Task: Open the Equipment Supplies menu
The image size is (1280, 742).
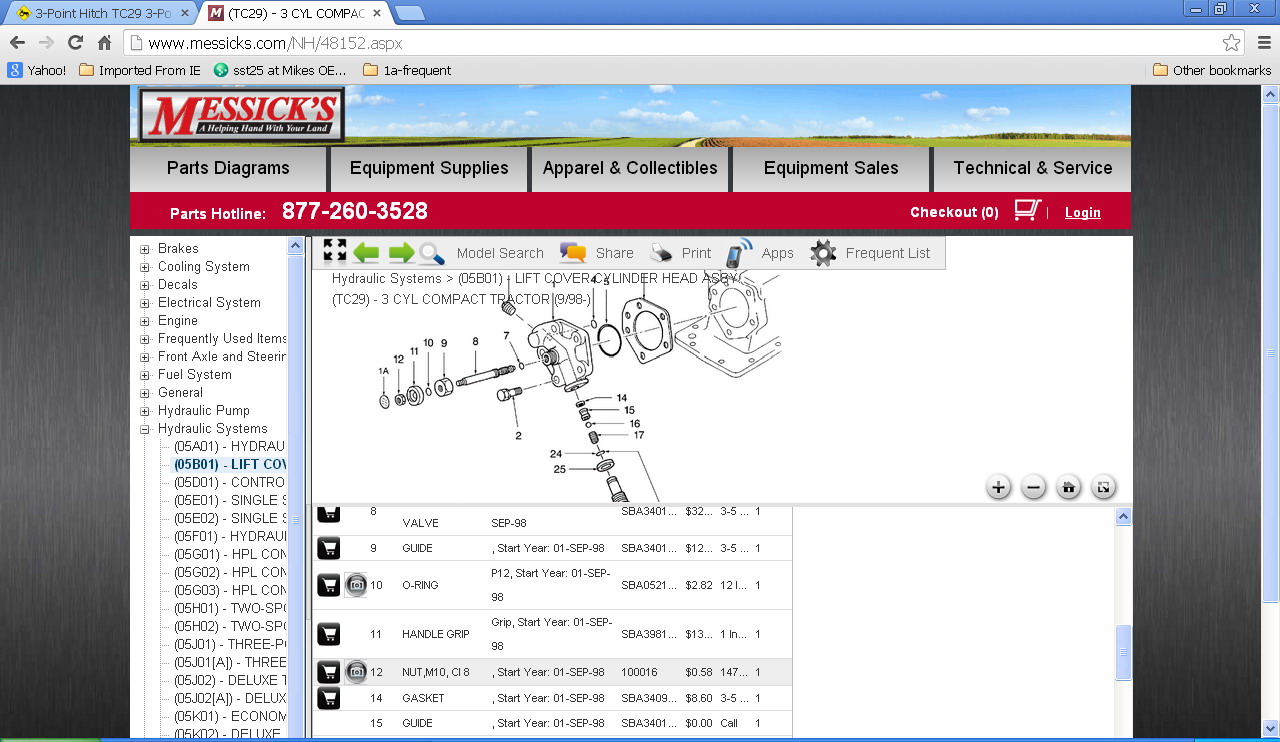Action: [x=429, y=168]
